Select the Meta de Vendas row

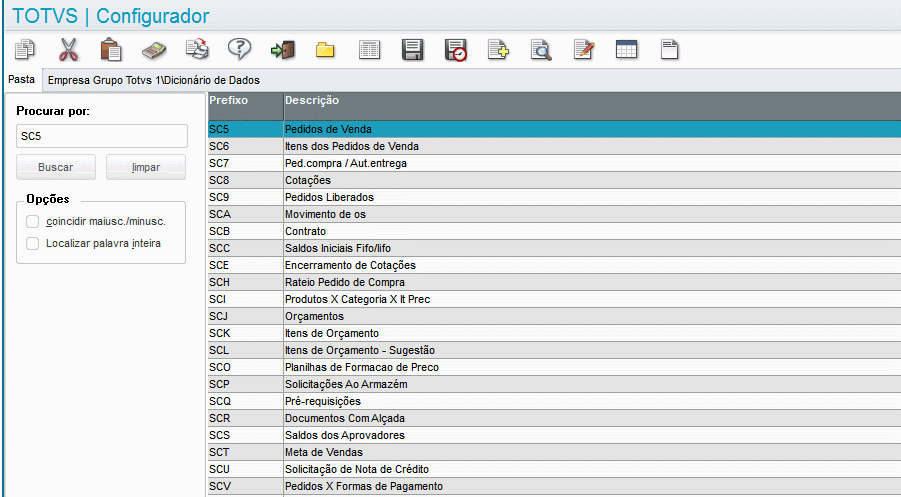coord(554,452)
